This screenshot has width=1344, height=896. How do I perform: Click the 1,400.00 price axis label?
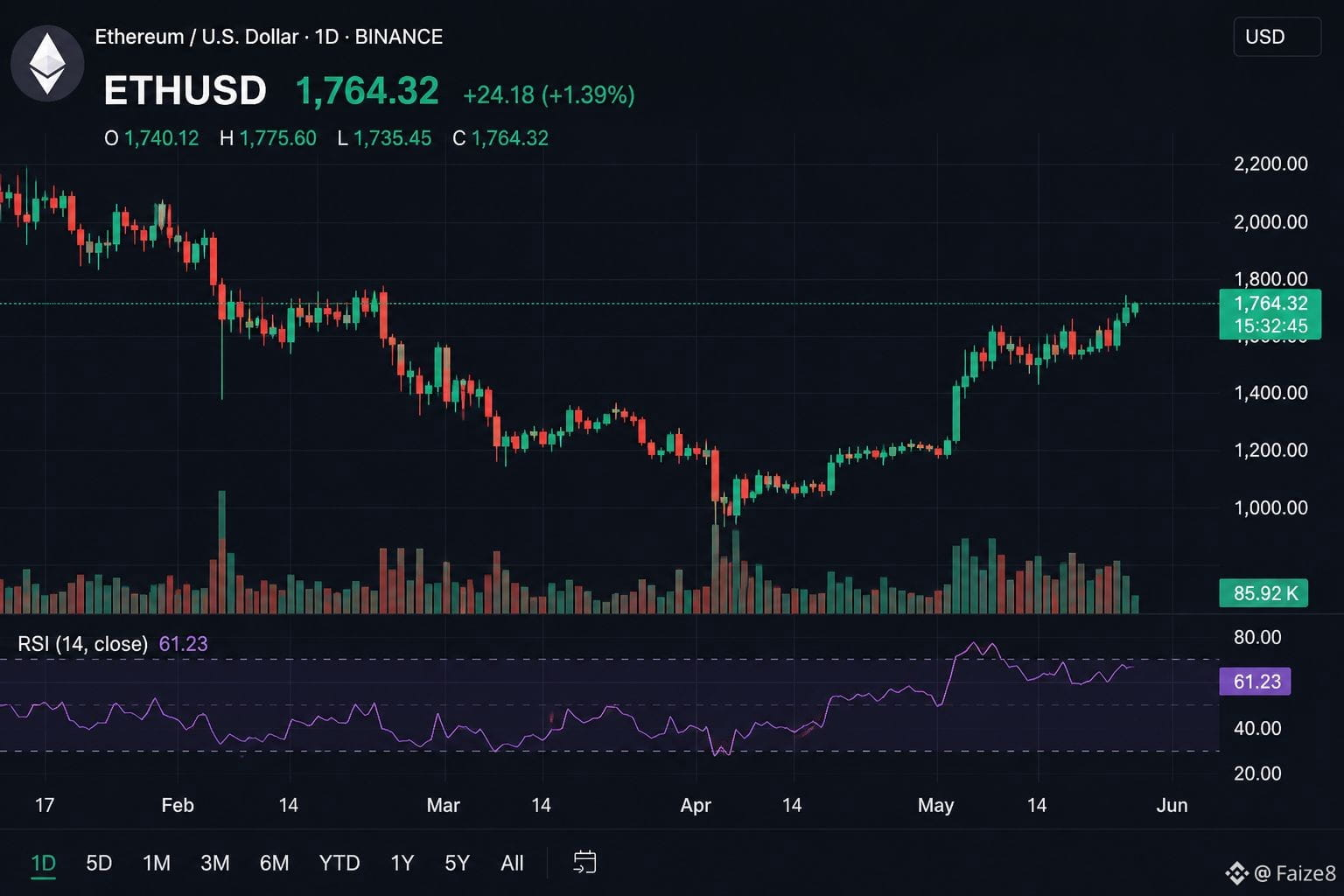tap(1270, 393)
